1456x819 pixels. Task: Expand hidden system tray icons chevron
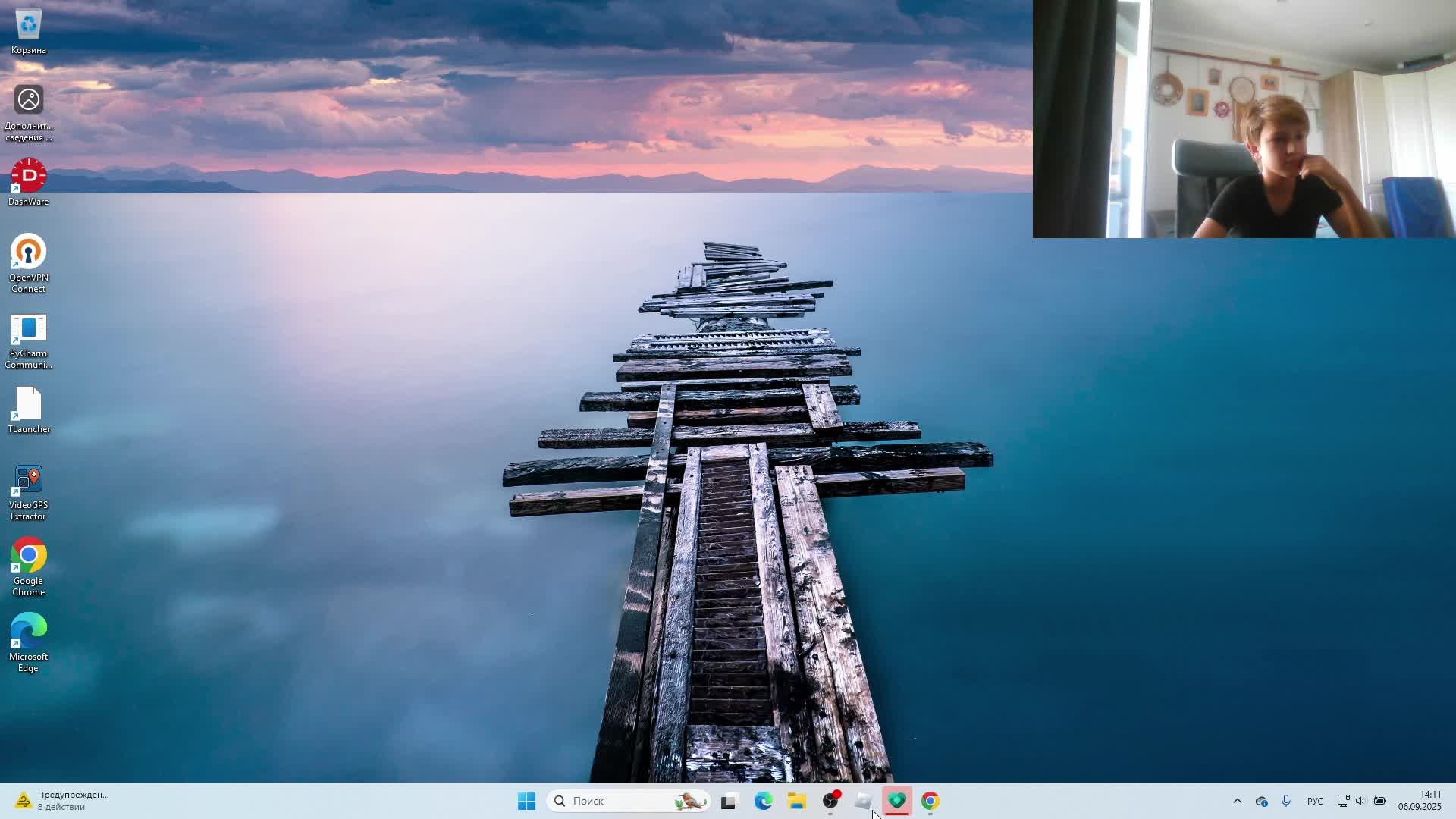click(x=1237, y=801)
